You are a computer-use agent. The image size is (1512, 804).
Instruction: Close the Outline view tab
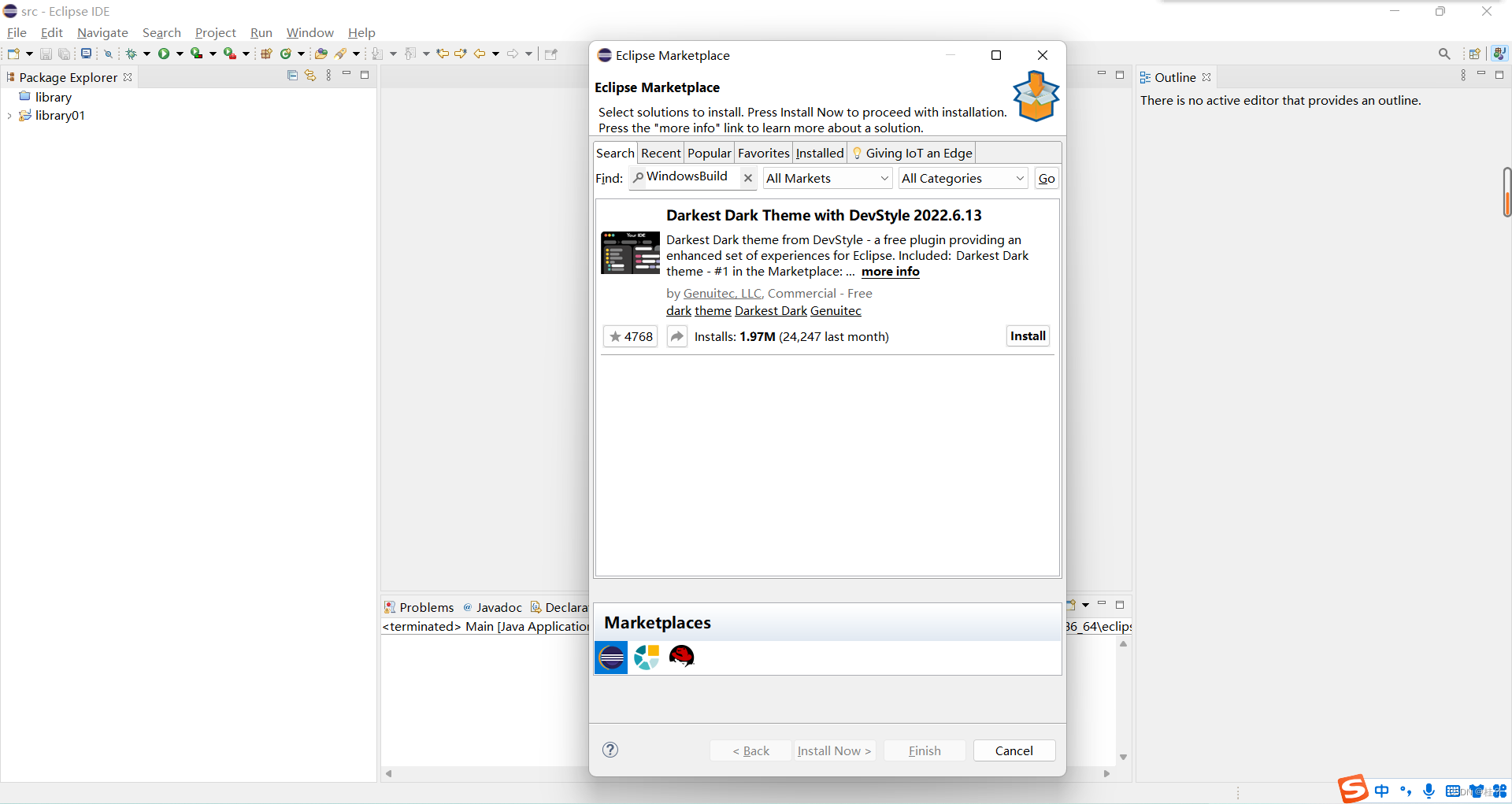pyautogui.click(x=1206, y=77)
